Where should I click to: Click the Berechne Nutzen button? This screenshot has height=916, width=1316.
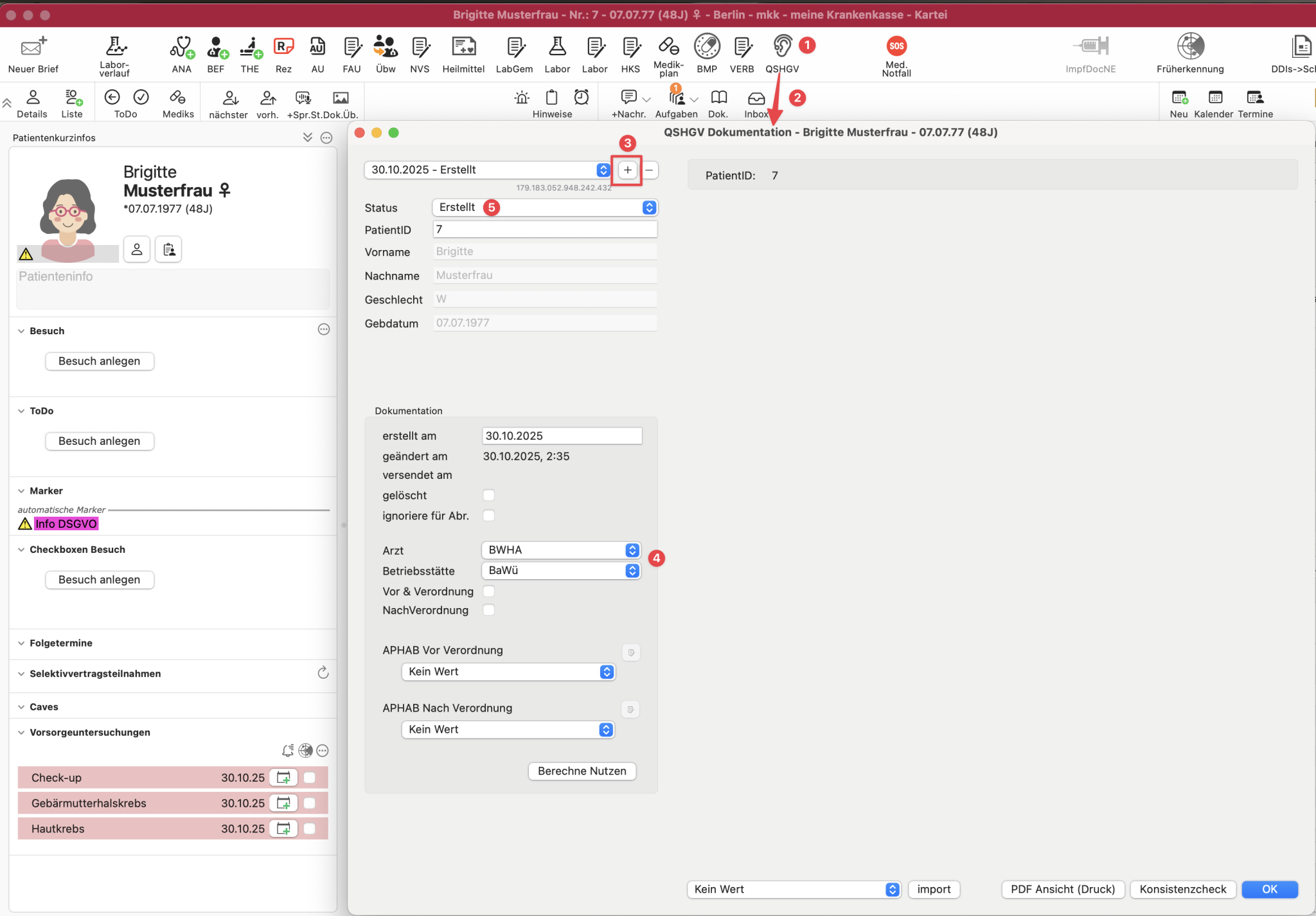pos(582,771)
